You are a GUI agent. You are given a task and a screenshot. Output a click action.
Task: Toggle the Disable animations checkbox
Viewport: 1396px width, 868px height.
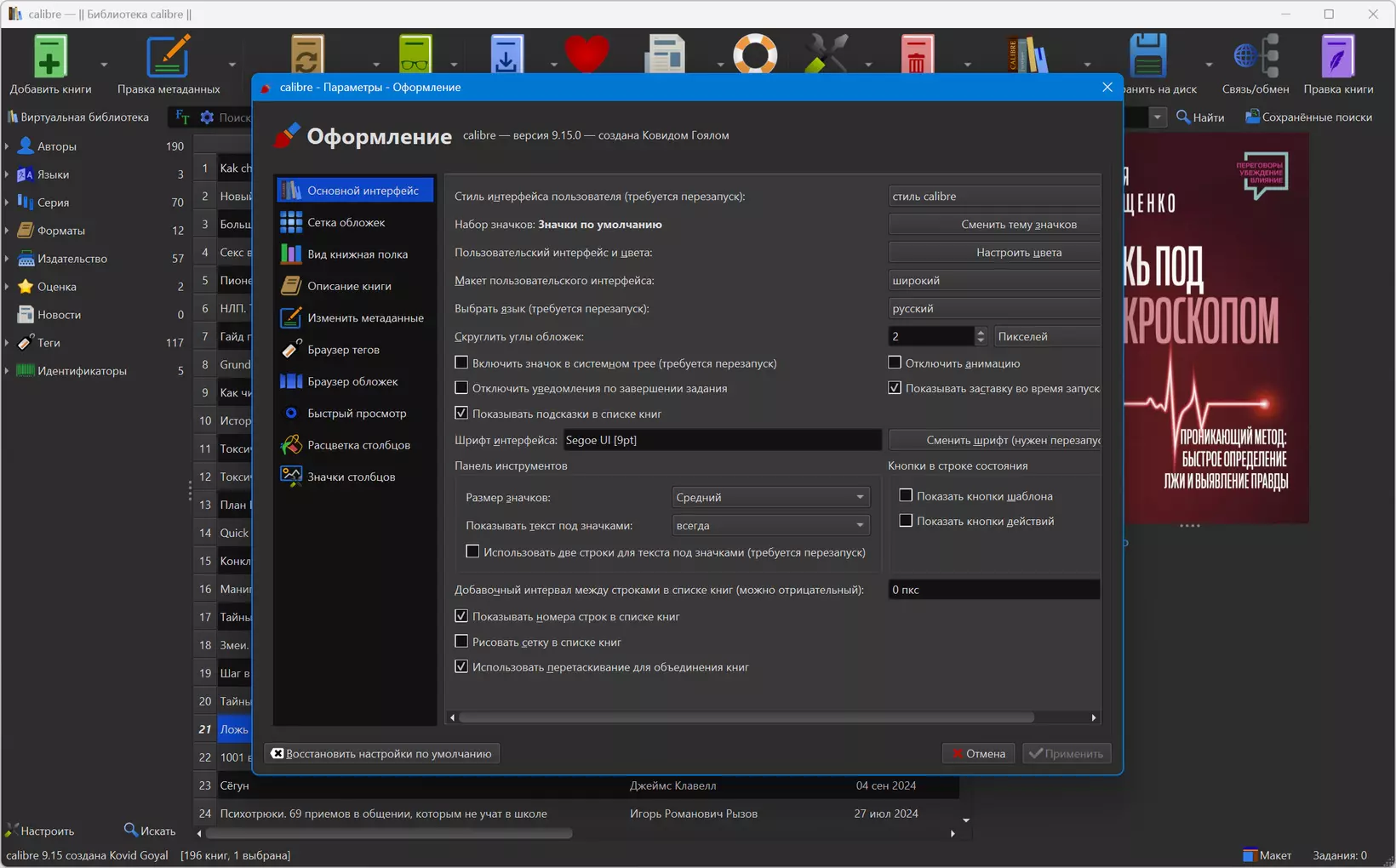(895, 363)
